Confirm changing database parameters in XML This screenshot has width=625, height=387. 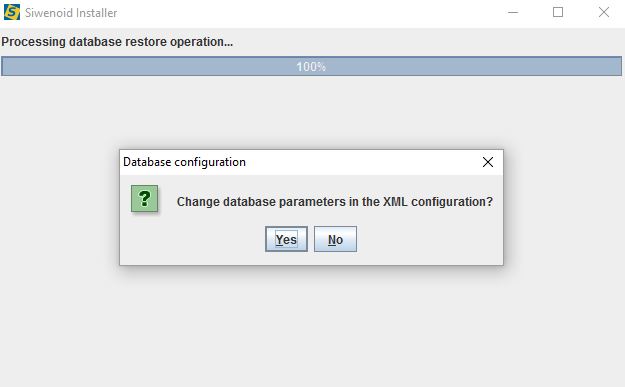click(286, 239)
